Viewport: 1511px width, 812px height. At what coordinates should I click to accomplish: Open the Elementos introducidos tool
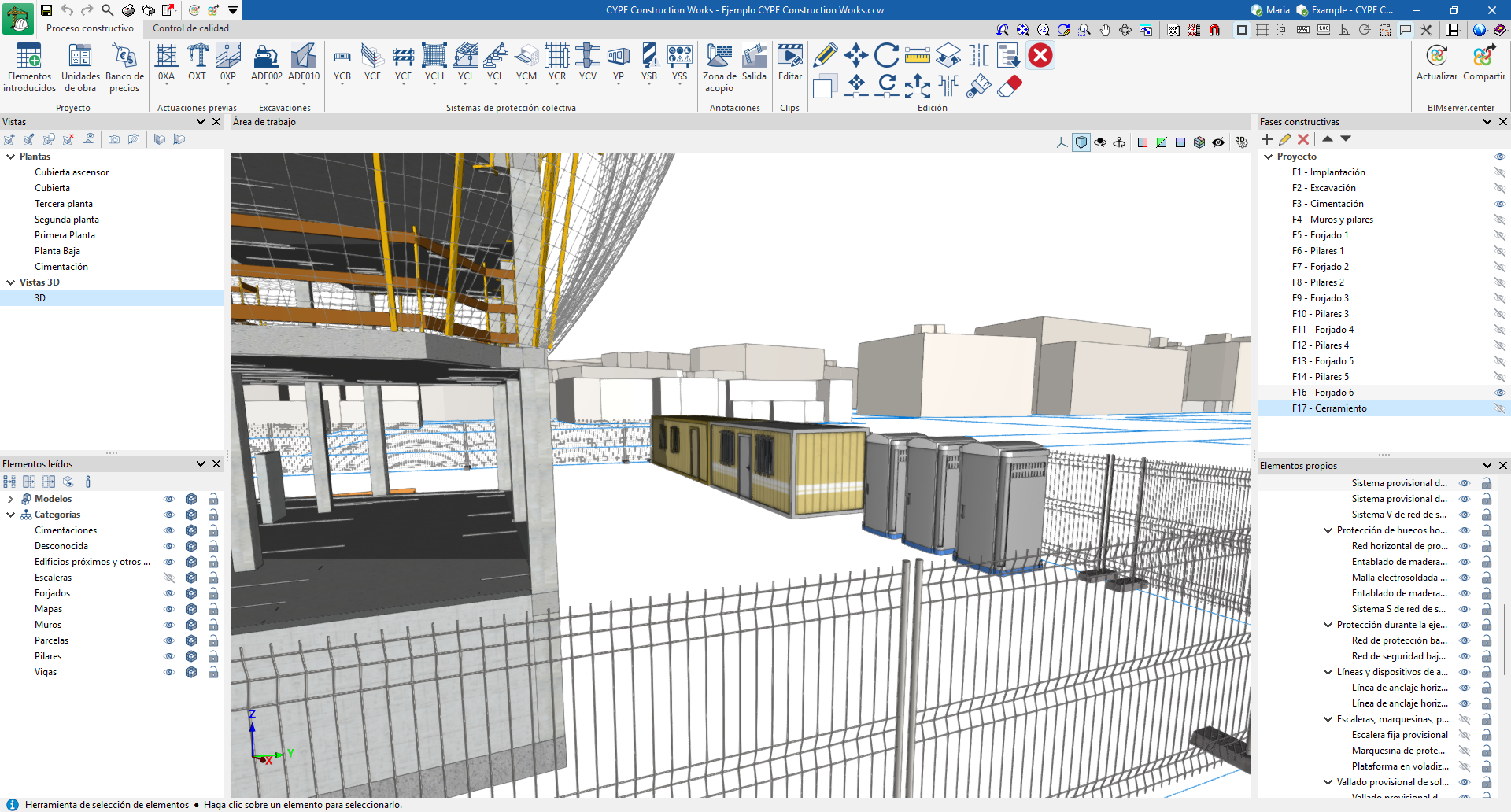[29, 68]
